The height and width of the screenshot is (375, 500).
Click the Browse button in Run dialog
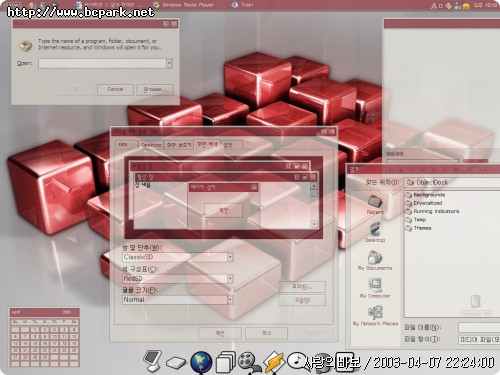pyautogui.click(x=155, y=90)
